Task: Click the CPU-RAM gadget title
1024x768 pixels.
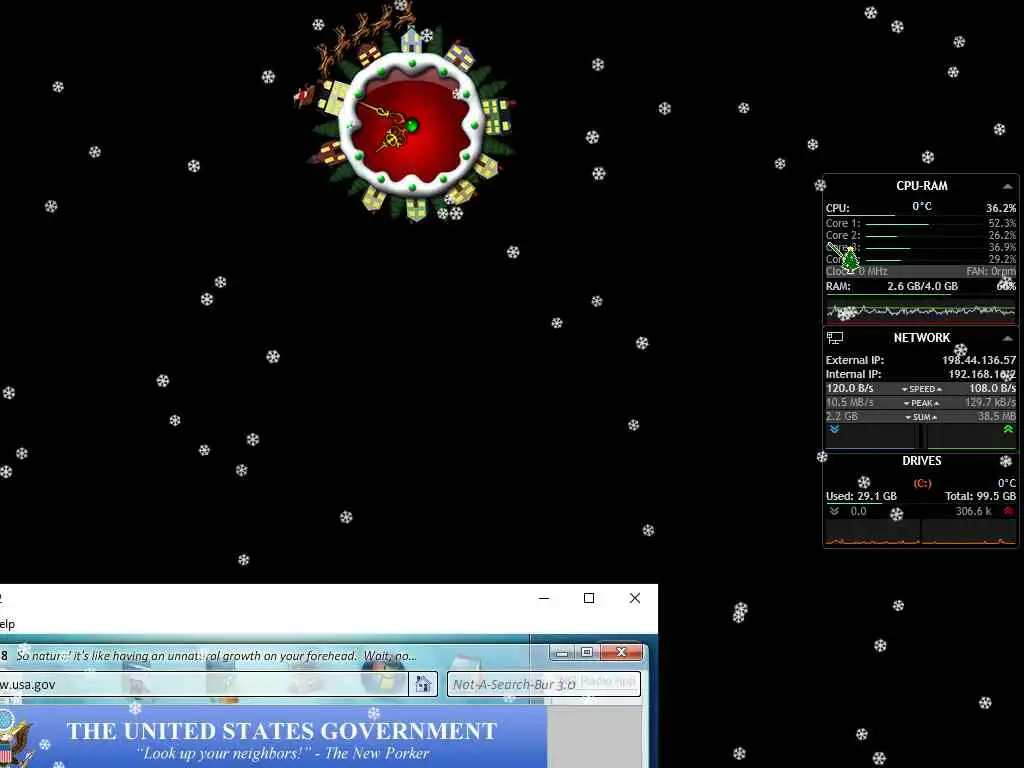Action: coord(921,186)
